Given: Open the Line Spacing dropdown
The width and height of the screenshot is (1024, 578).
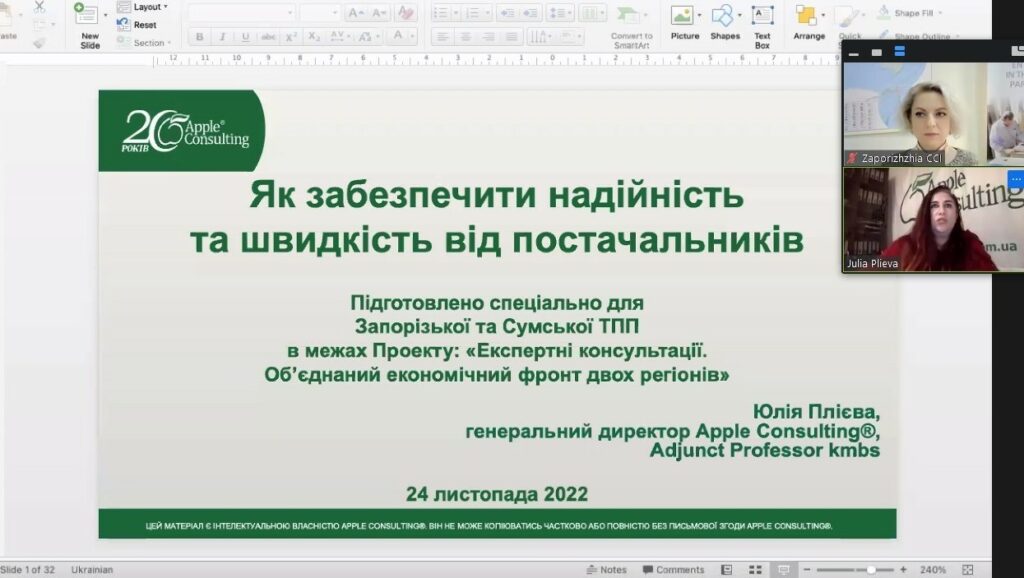Looking at the screenshot, I should pos(560,12).
